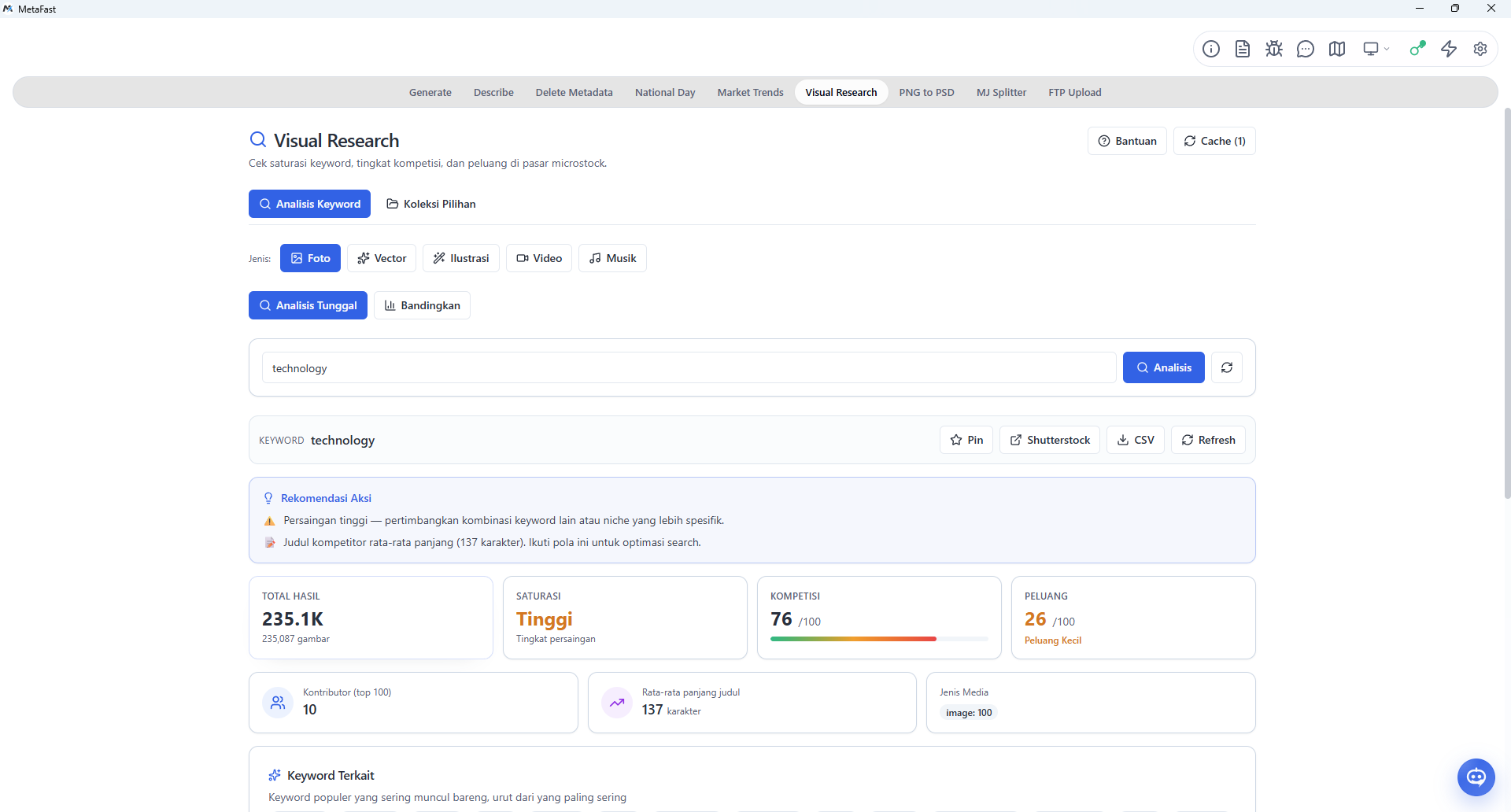
Task: Open the floating chat assistant button
Action: coord(1476,777)
